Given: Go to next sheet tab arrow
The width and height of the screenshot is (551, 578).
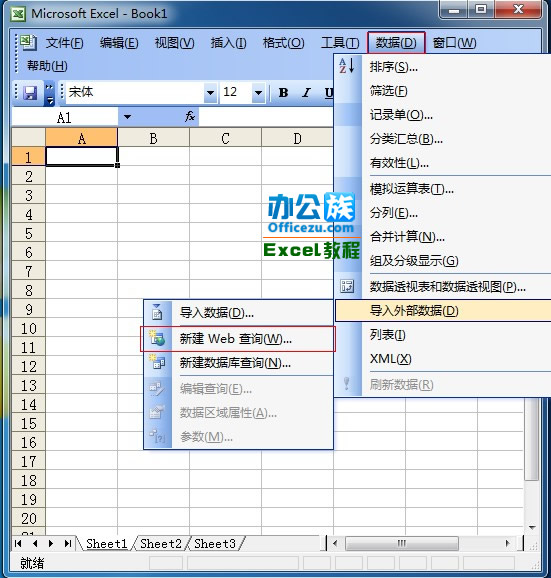Looking at the screenshot, I should click(51, 543).
